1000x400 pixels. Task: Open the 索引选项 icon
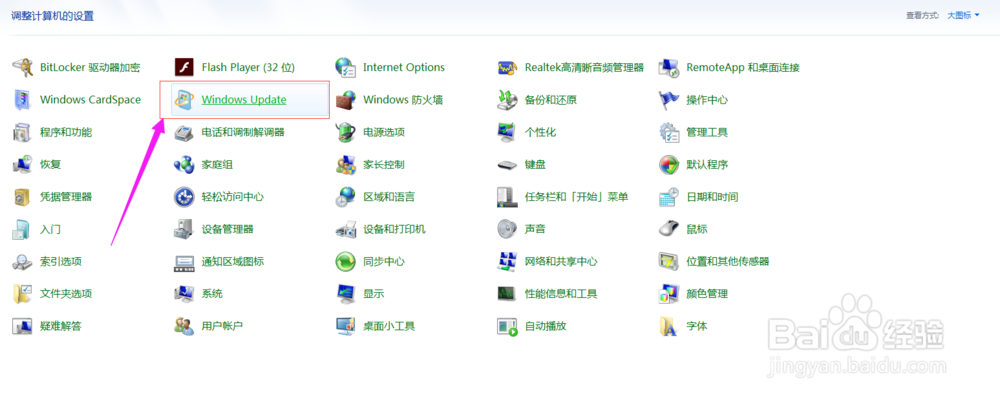pos(23,262)
